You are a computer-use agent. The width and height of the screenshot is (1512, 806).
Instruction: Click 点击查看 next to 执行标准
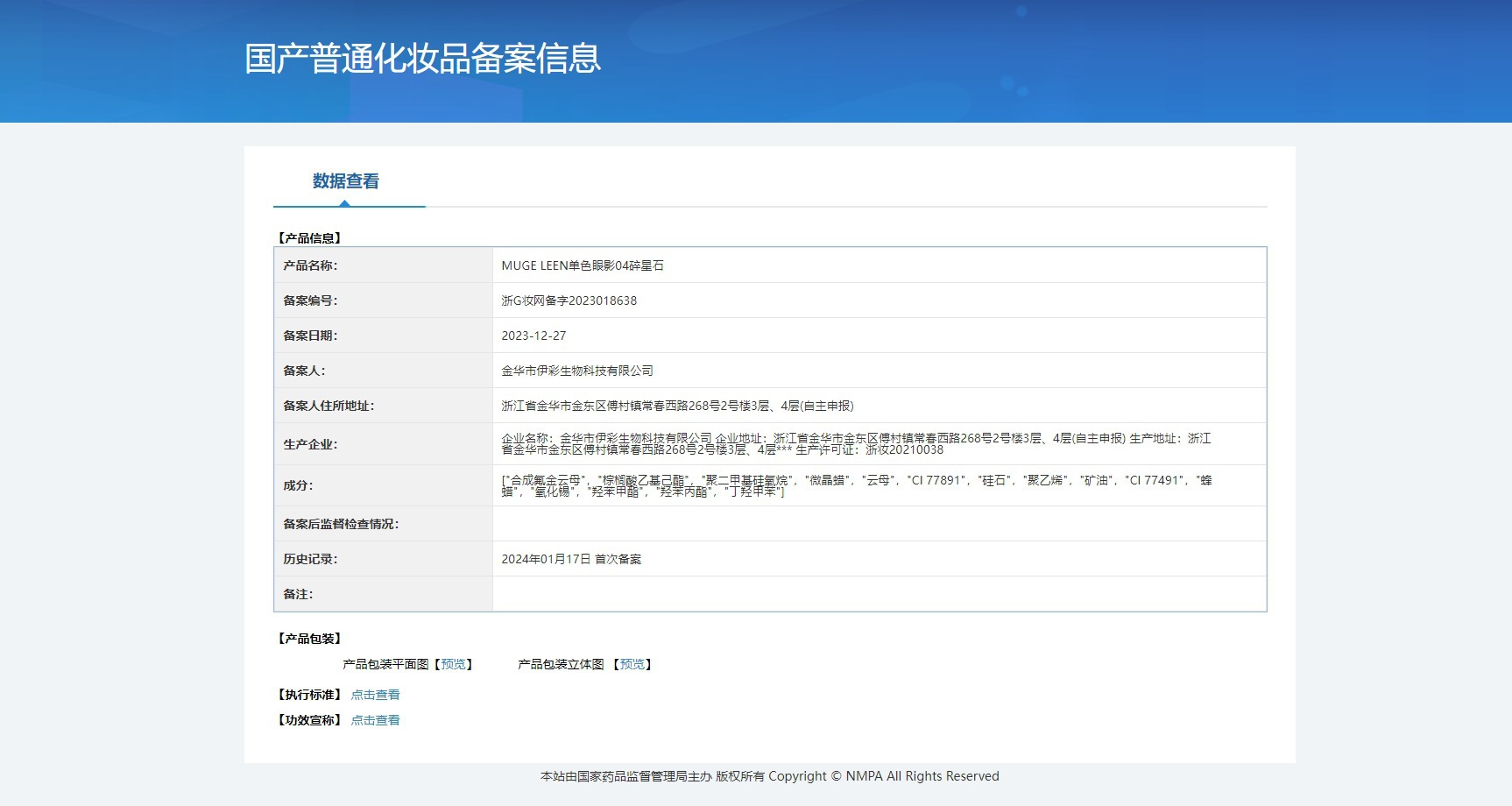(375, 695)
